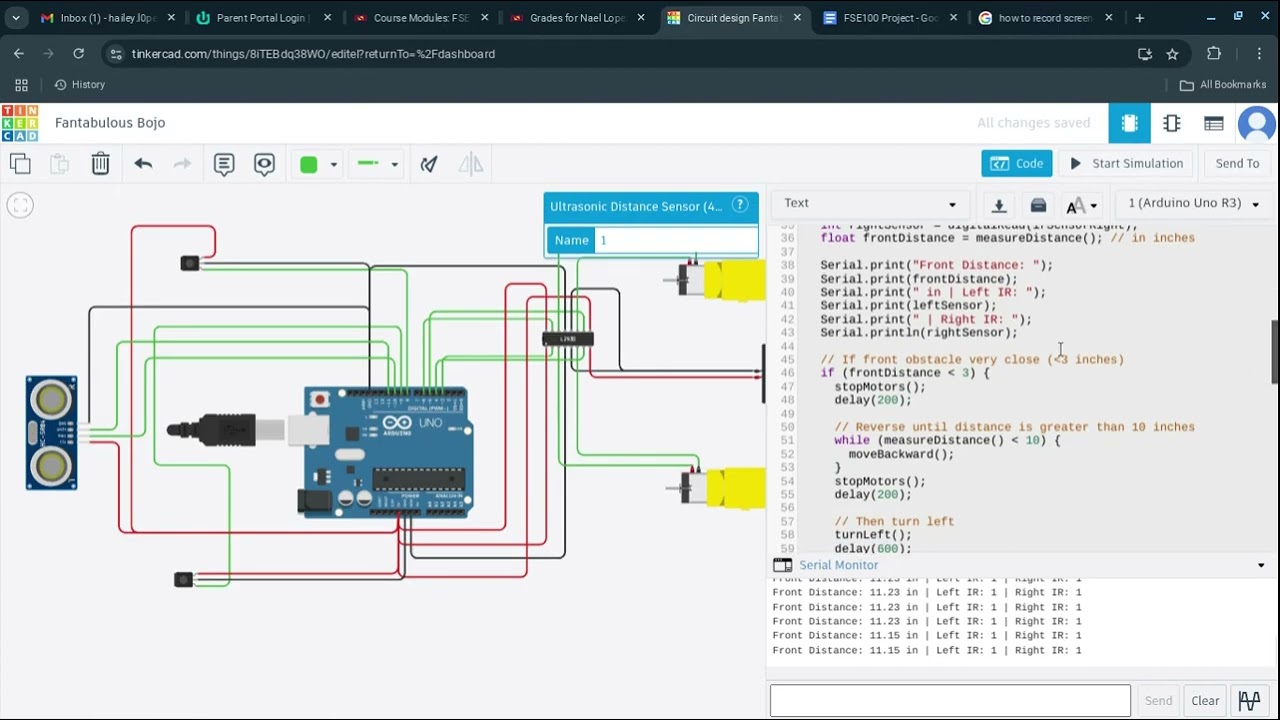Collapse the Serial Monitor panel
The image size is (1280, 720).
(1261, 565)
